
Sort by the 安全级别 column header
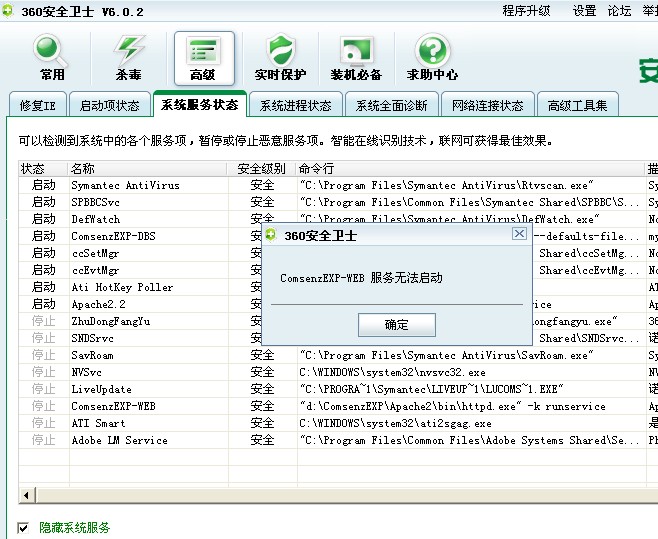[261, 168]
